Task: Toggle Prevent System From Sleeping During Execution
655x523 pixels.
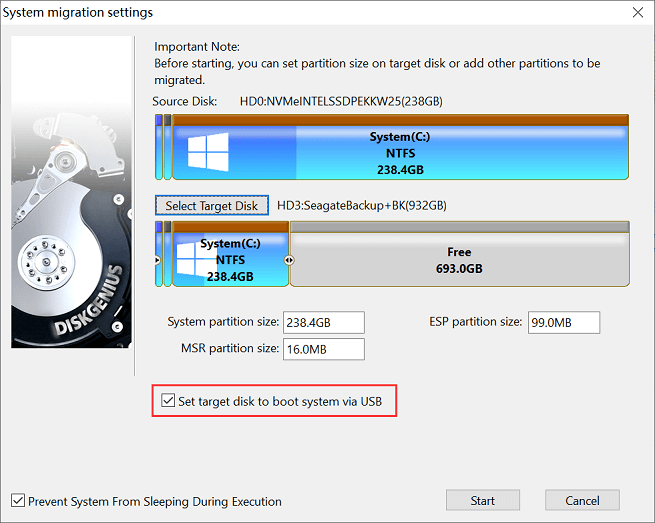Action: [18, 501]
